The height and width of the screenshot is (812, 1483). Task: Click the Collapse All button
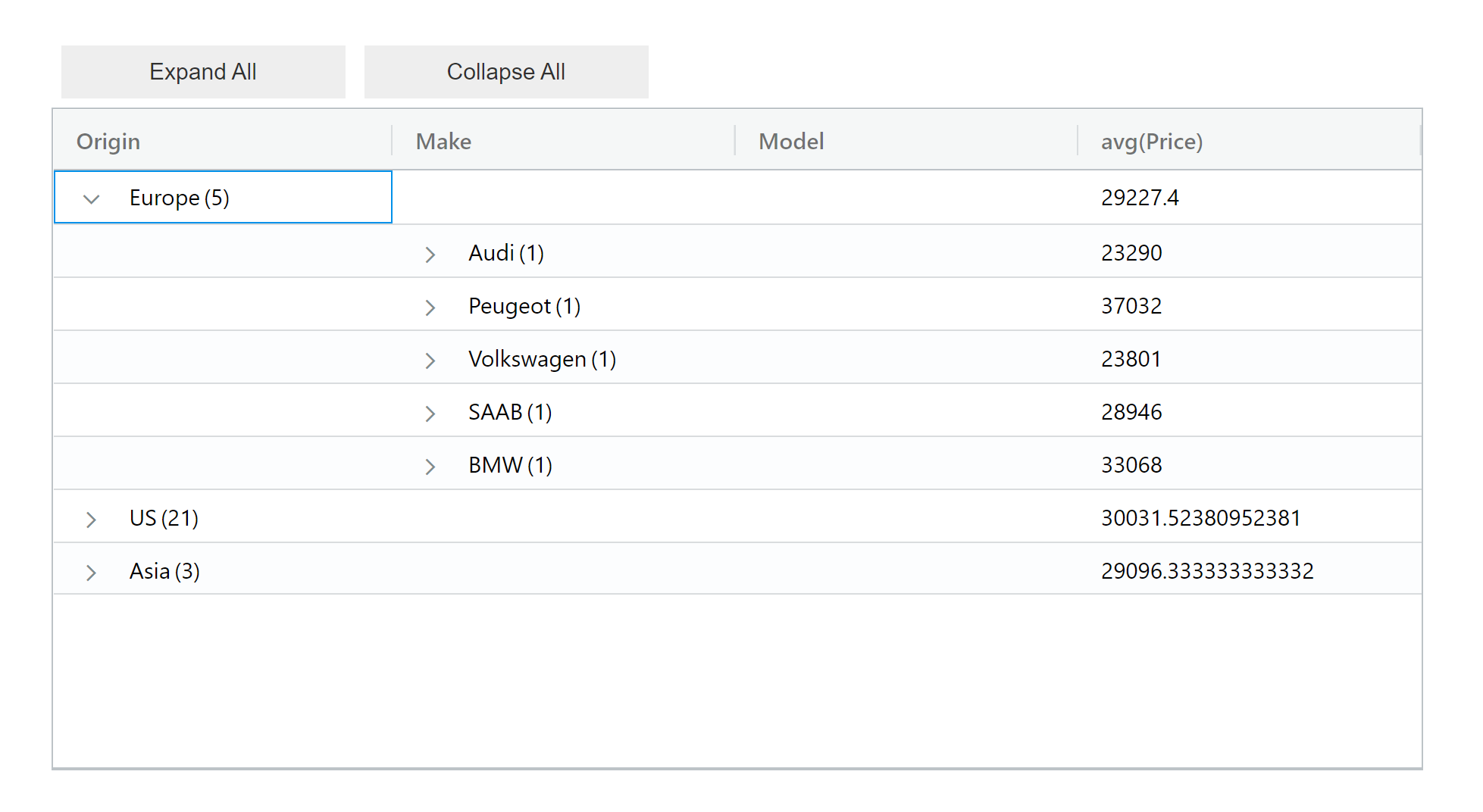pyautogui.click(x=505, y=71)
